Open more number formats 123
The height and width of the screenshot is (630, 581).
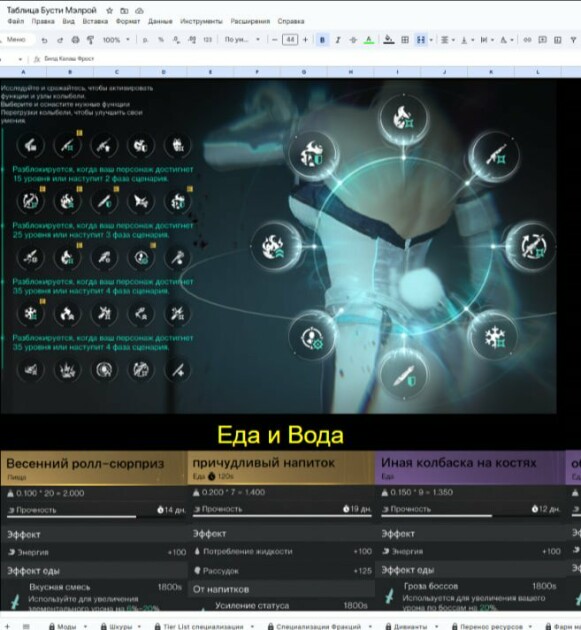[208, 40]
